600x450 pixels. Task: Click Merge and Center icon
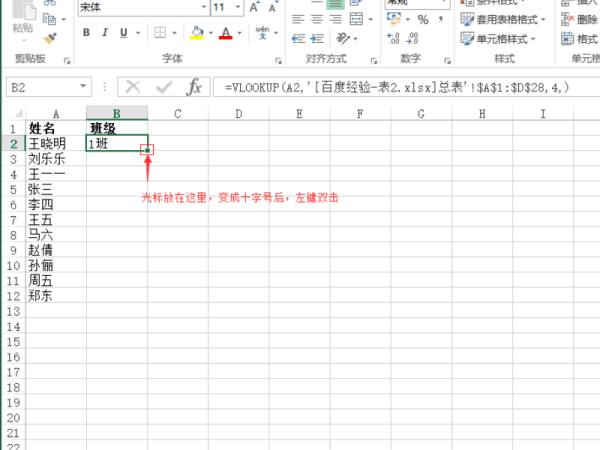click(x=356, y=19)
